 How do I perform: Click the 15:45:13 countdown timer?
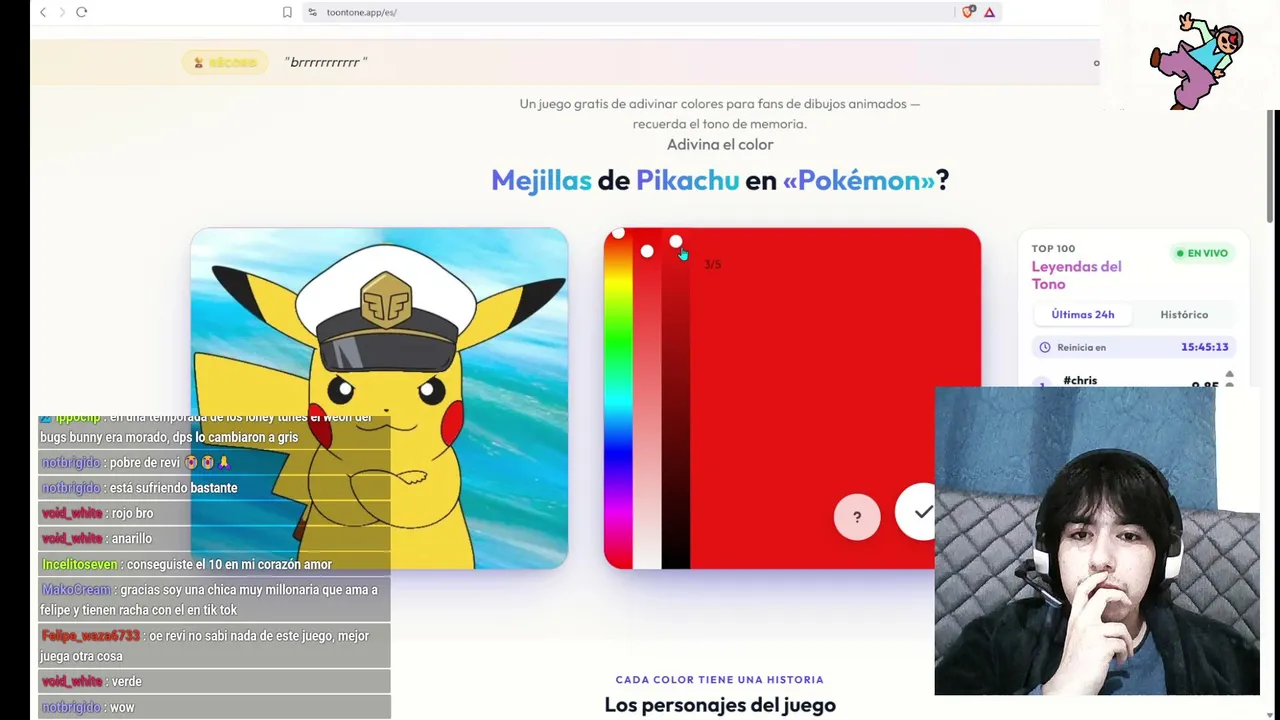1204,347
